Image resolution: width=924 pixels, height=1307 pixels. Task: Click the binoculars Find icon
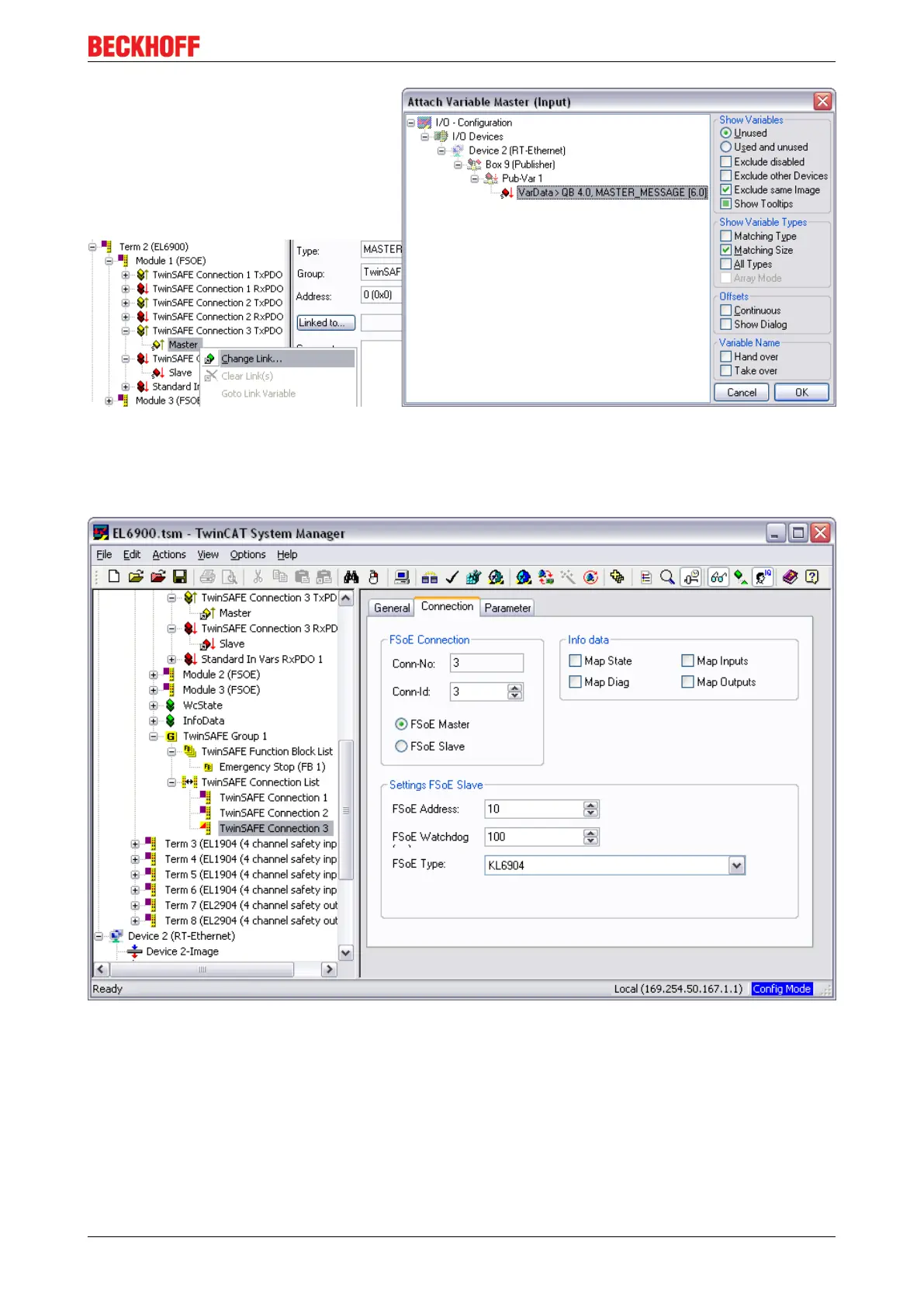(x=351, y=577)
